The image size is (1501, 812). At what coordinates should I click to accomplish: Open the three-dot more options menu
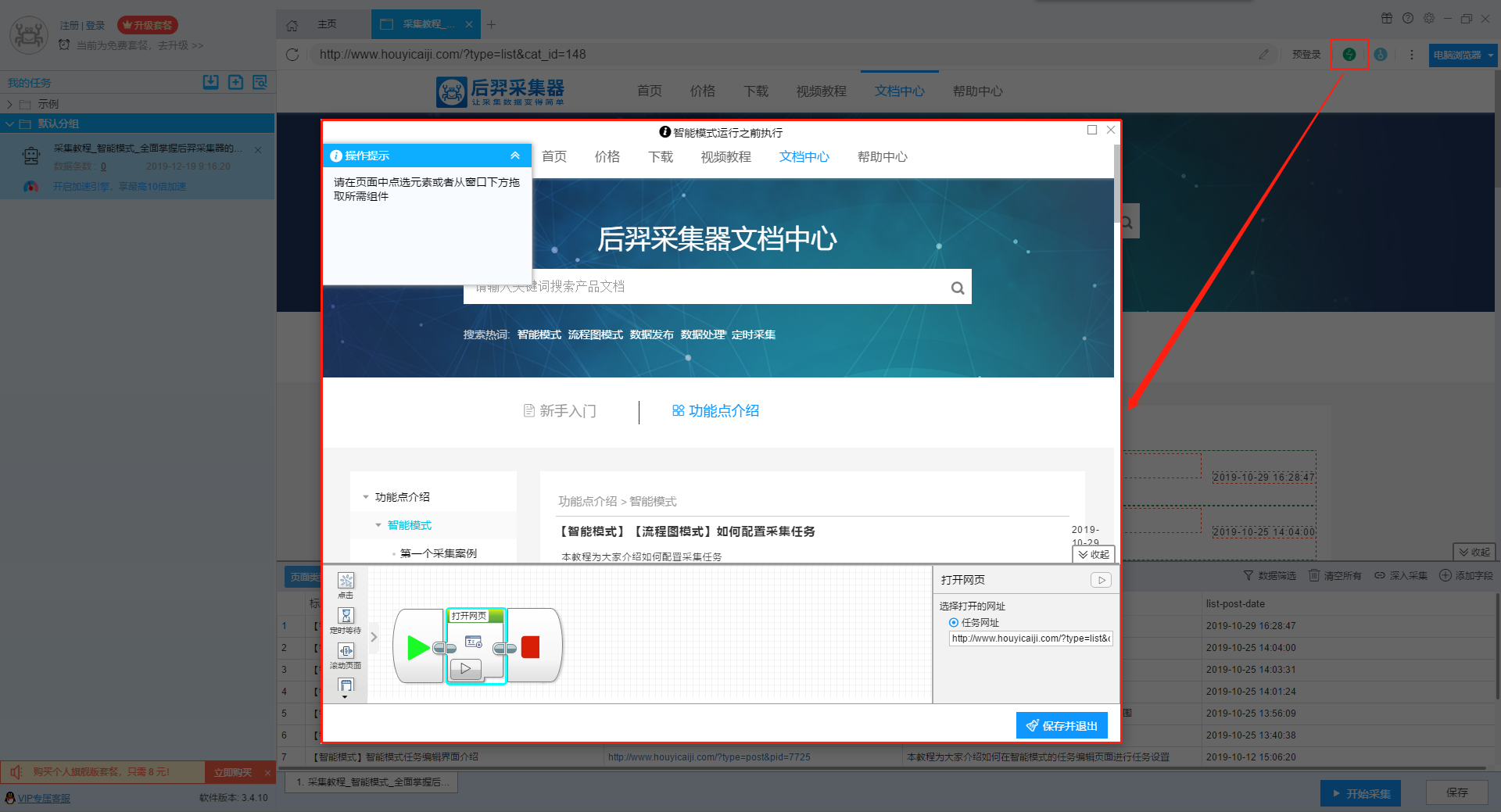[x=1411, y=55]
